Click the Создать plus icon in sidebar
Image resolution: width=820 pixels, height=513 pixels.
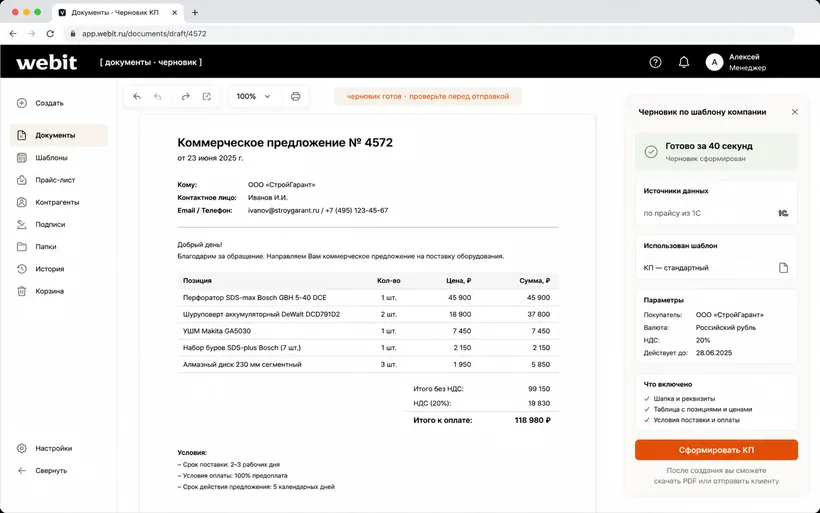[21, 103]
